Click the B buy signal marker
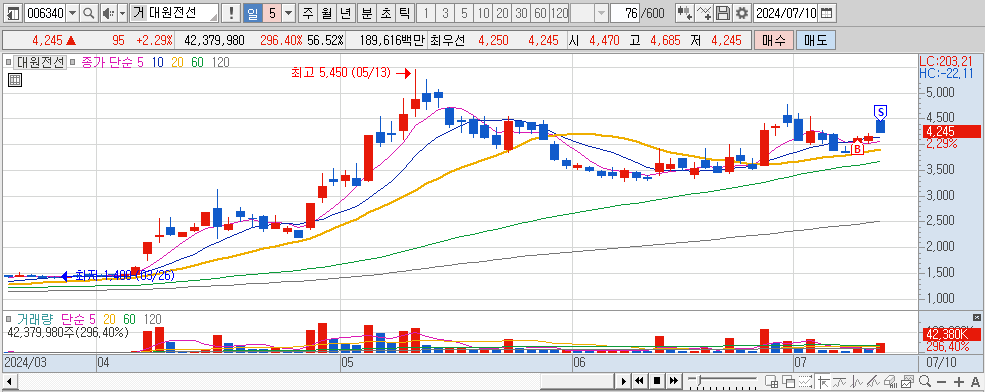The width and height of the screenshot is (985, 392). [857, 149]
